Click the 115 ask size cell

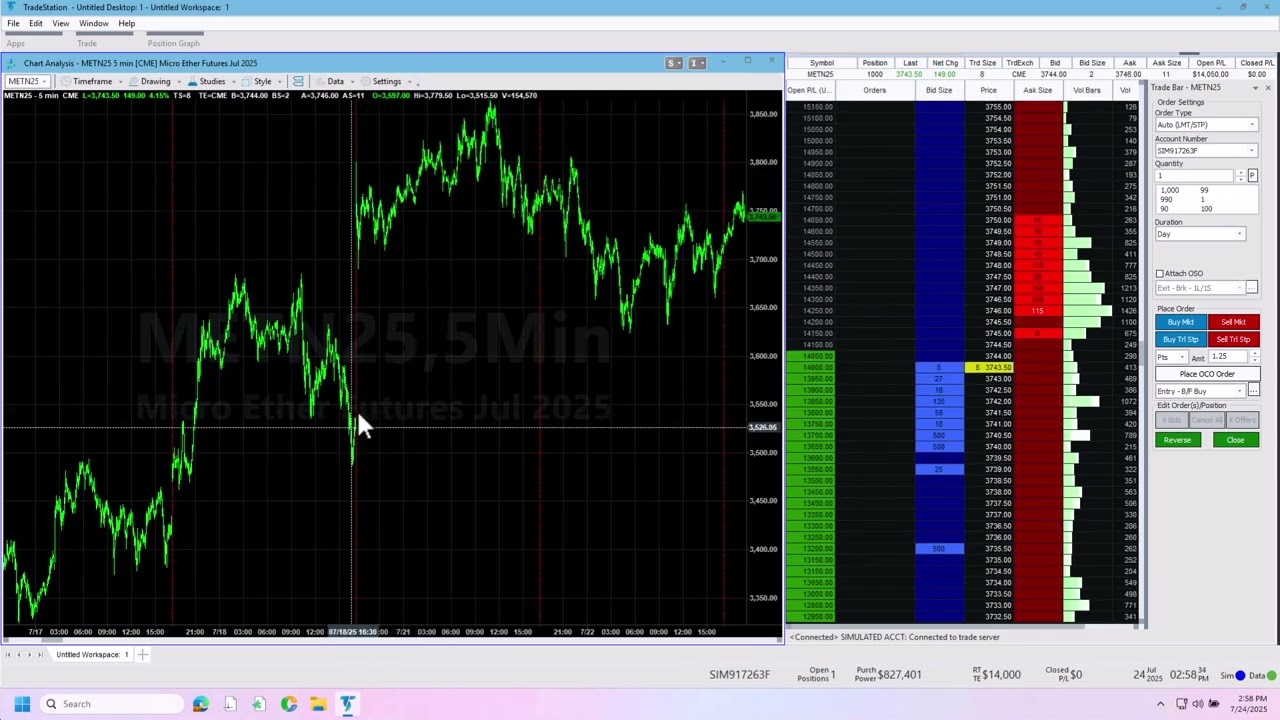tap(1037, 311)
